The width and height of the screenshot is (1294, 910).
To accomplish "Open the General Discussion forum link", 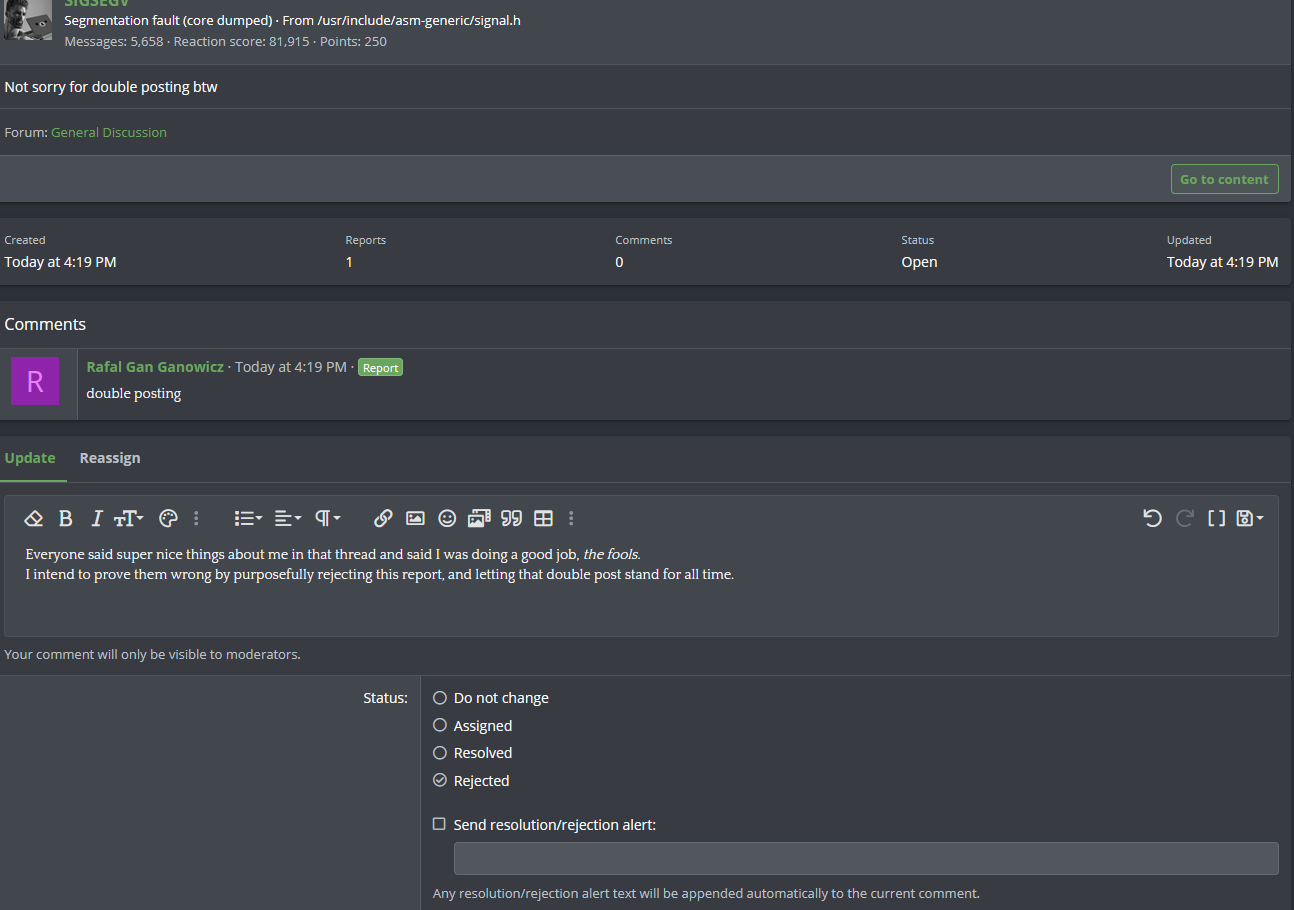I will coord(109,132).
